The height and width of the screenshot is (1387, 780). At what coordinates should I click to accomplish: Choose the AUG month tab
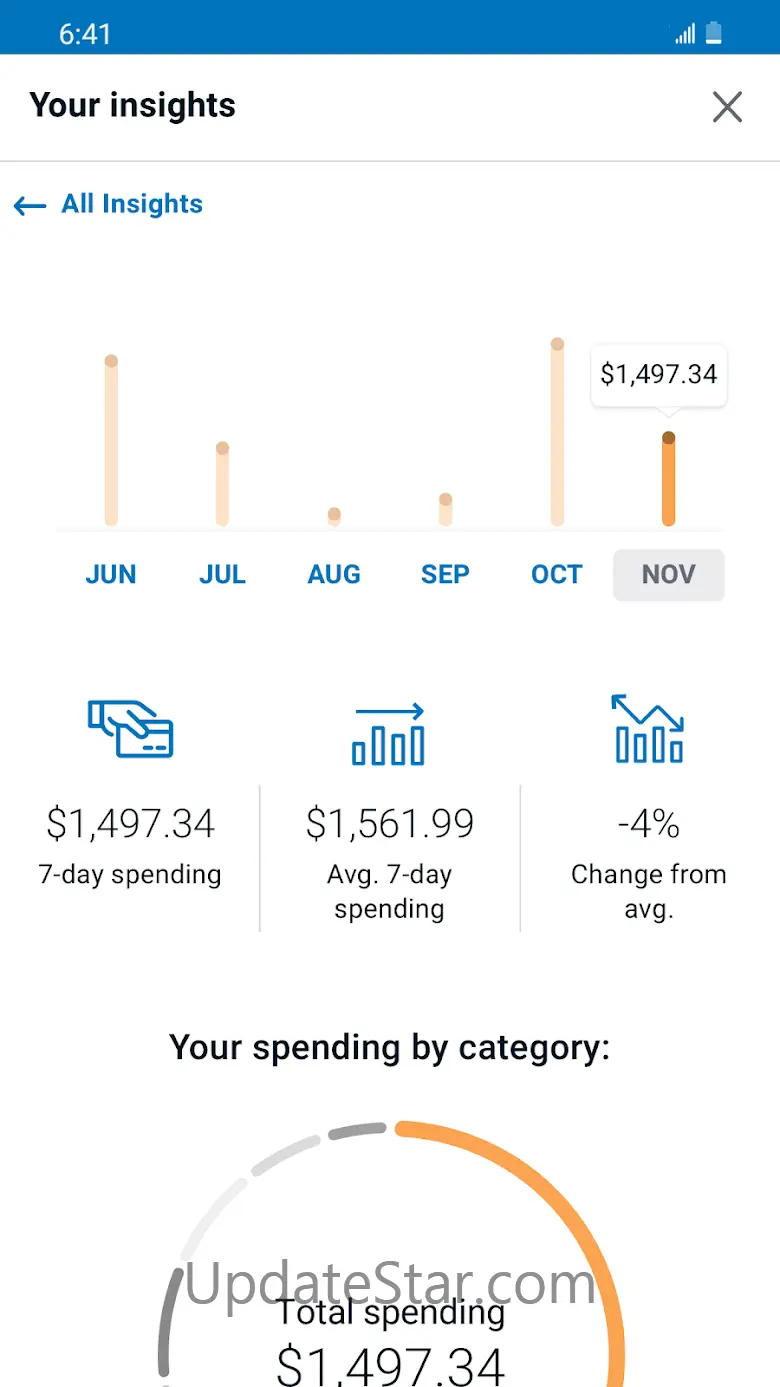coord(334,574)
